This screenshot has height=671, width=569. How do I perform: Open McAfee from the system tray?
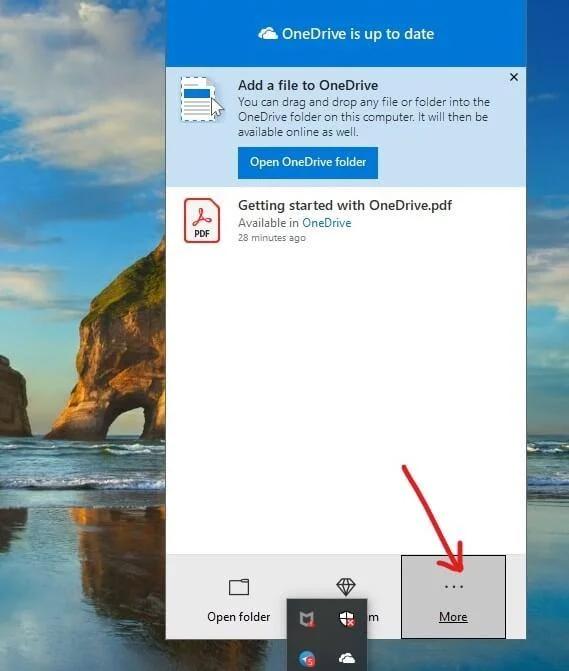coord(307,619)
